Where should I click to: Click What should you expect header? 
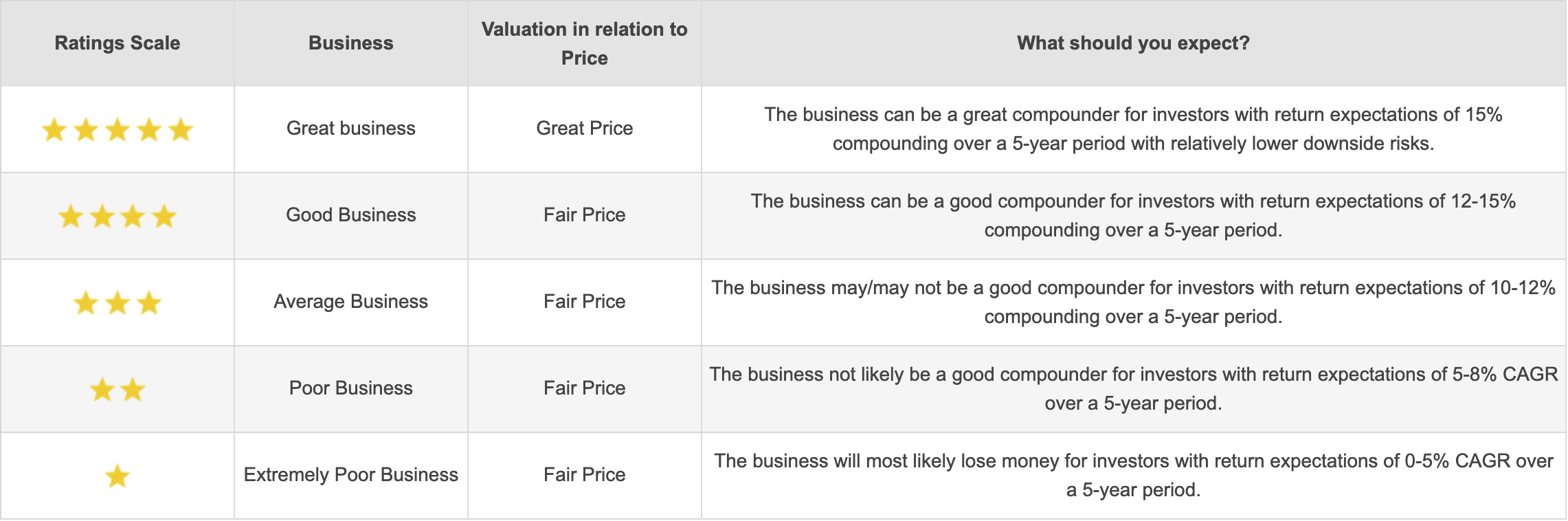(x=1134, y=43)
